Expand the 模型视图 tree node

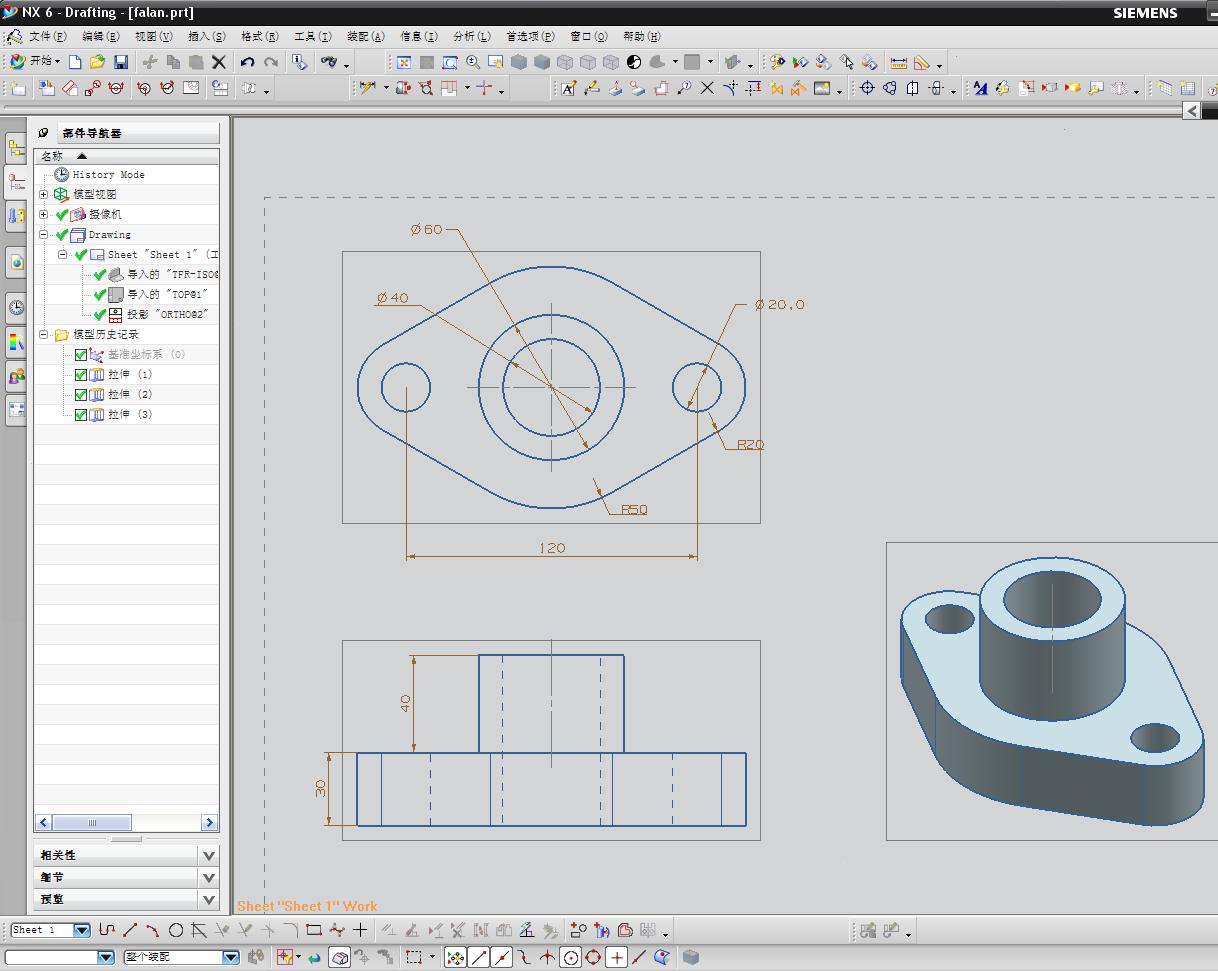[x=44, y=194]
